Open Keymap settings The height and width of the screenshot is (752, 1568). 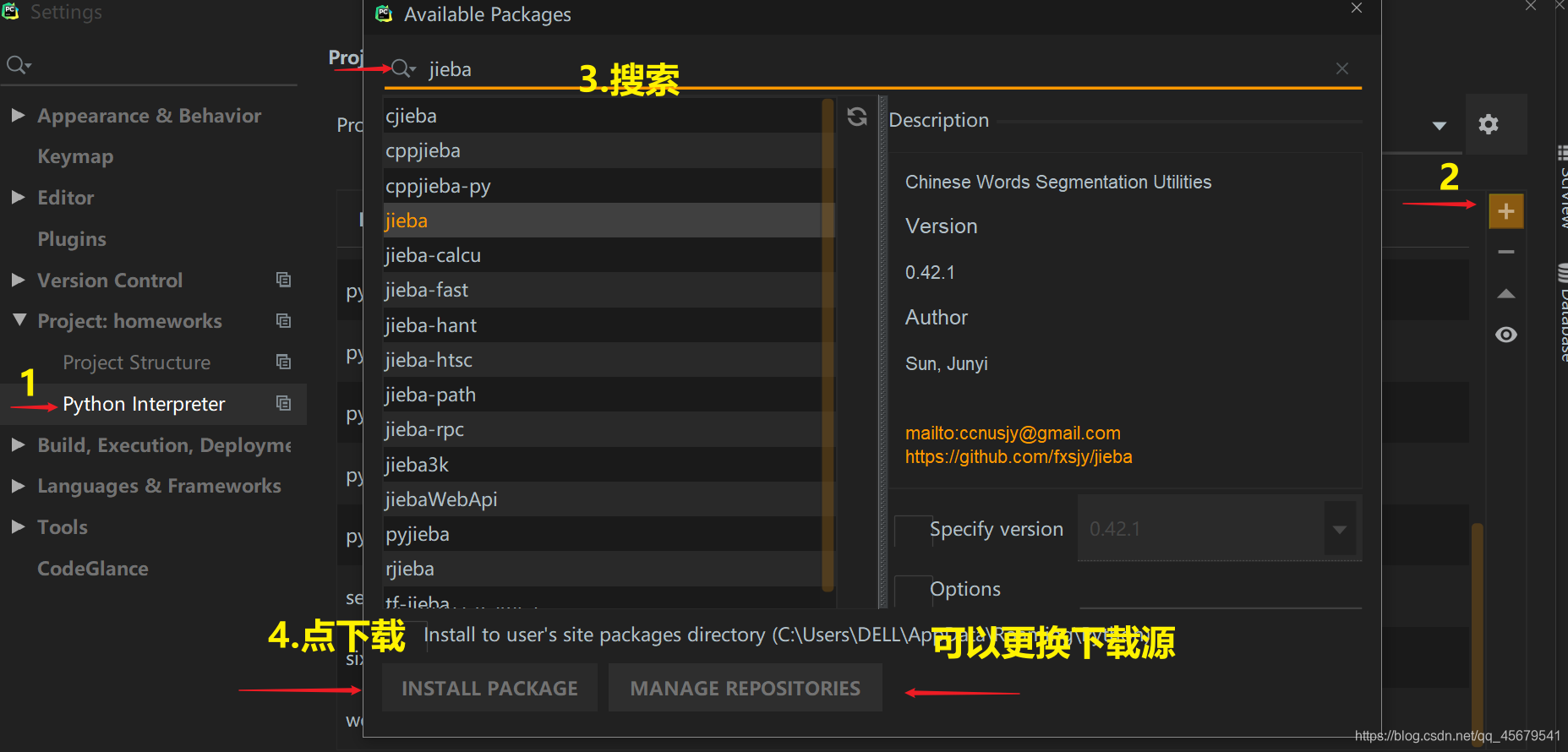pos(75,156)
